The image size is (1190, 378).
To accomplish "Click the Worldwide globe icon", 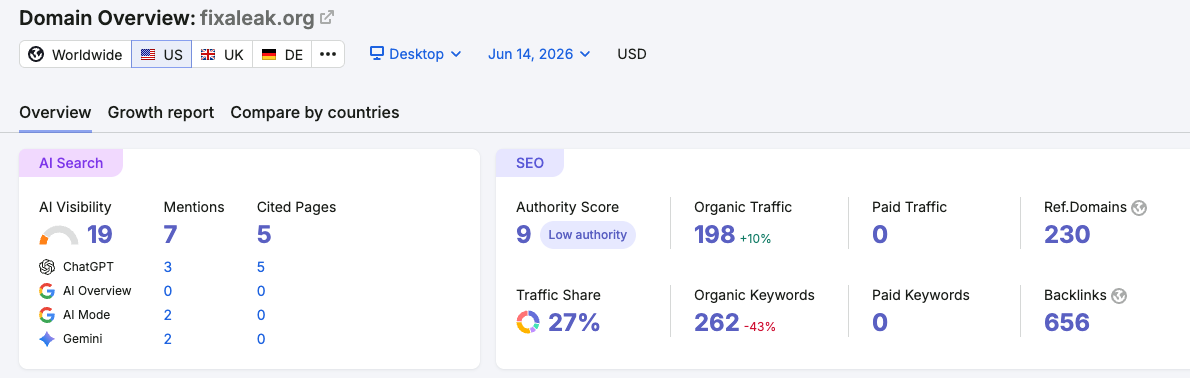I will [36, 55].
